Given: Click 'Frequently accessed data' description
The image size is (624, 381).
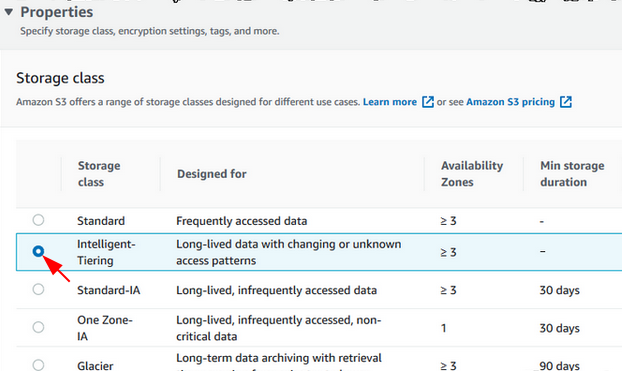Looking at the screenshot, I should click(242, 221).
